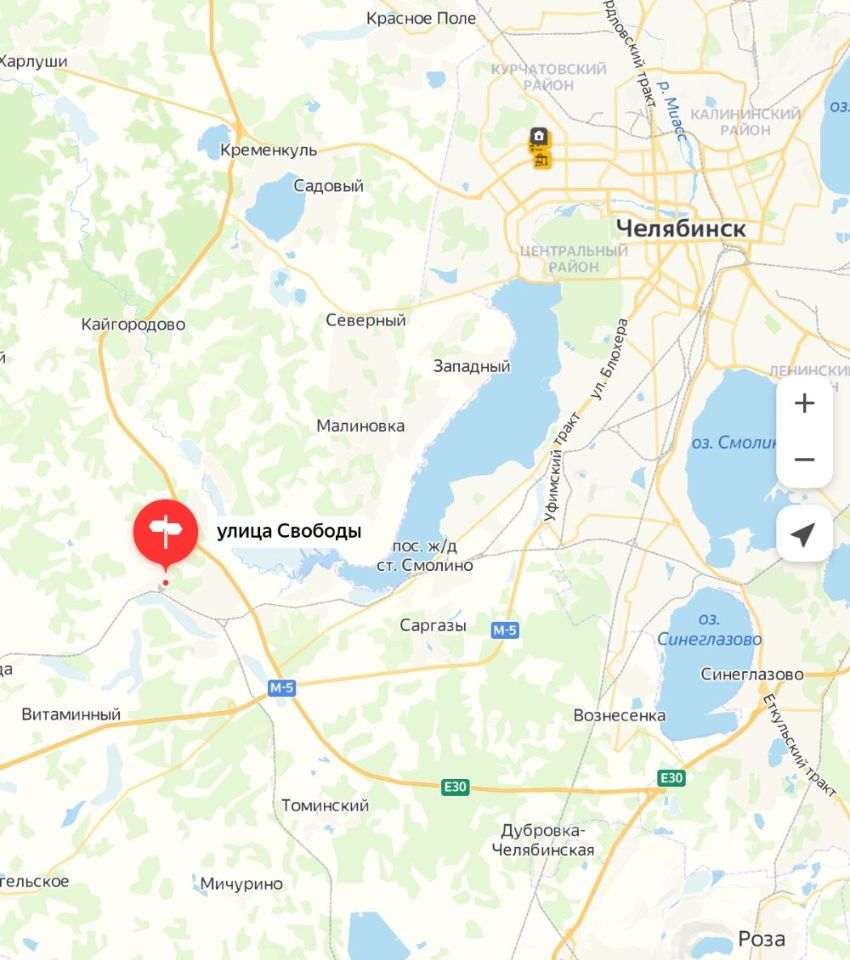This screenshot has height=960, width=850.
Task: Center map on my location arrow
Action: [x=803, y=534]
